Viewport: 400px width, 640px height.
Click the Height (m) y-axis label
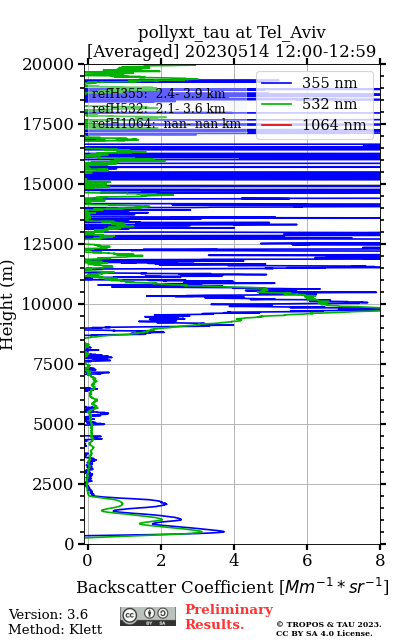click(x=7, y=304)
